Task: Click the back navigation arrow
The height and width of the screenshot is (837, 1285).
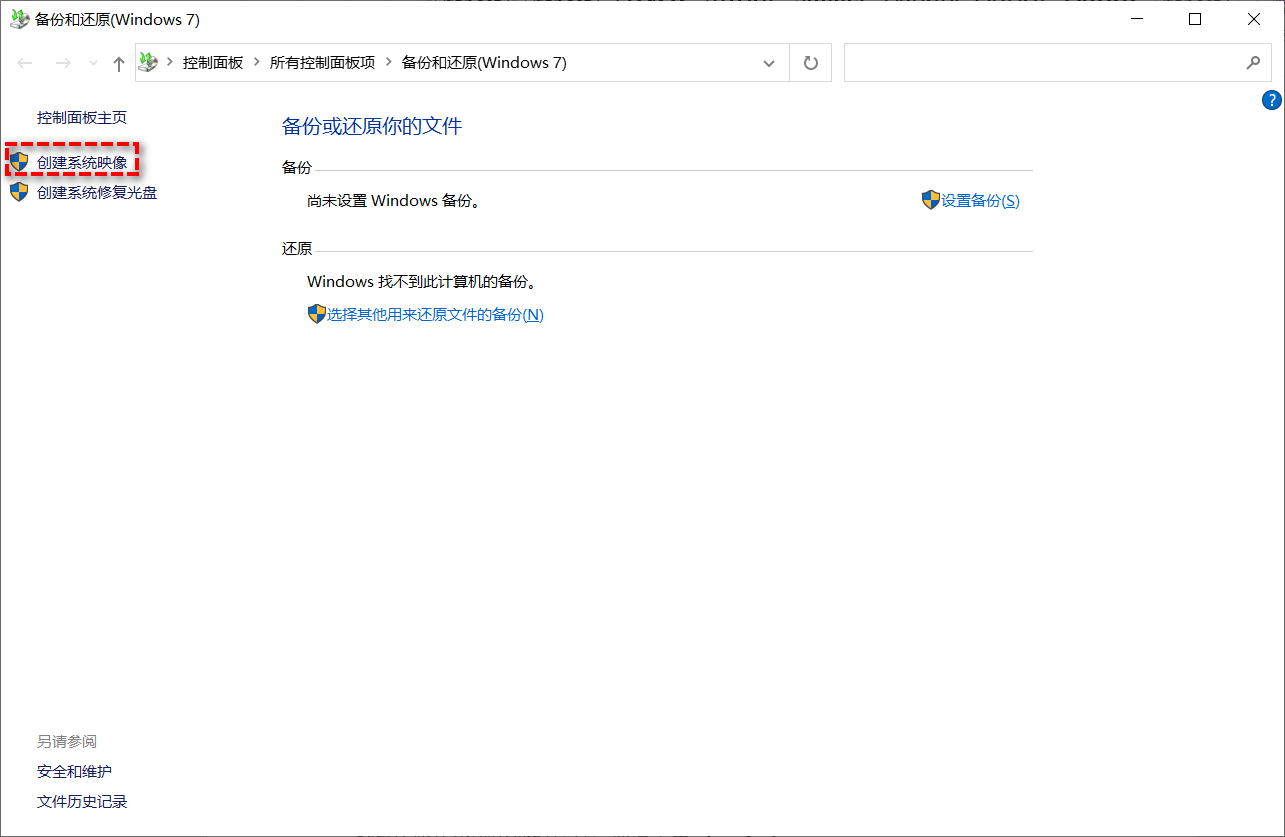Action: 24,62
